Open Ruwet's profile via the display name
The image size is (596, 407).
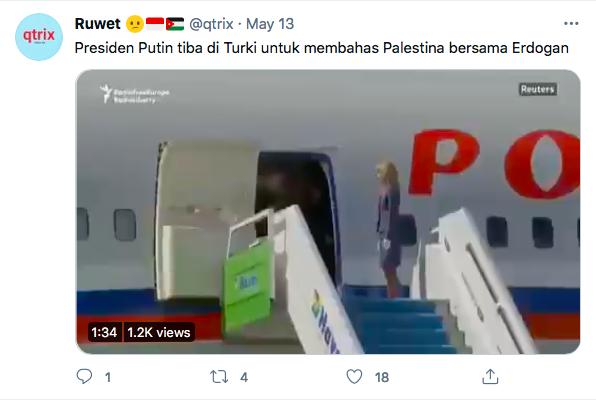point(97,24)
